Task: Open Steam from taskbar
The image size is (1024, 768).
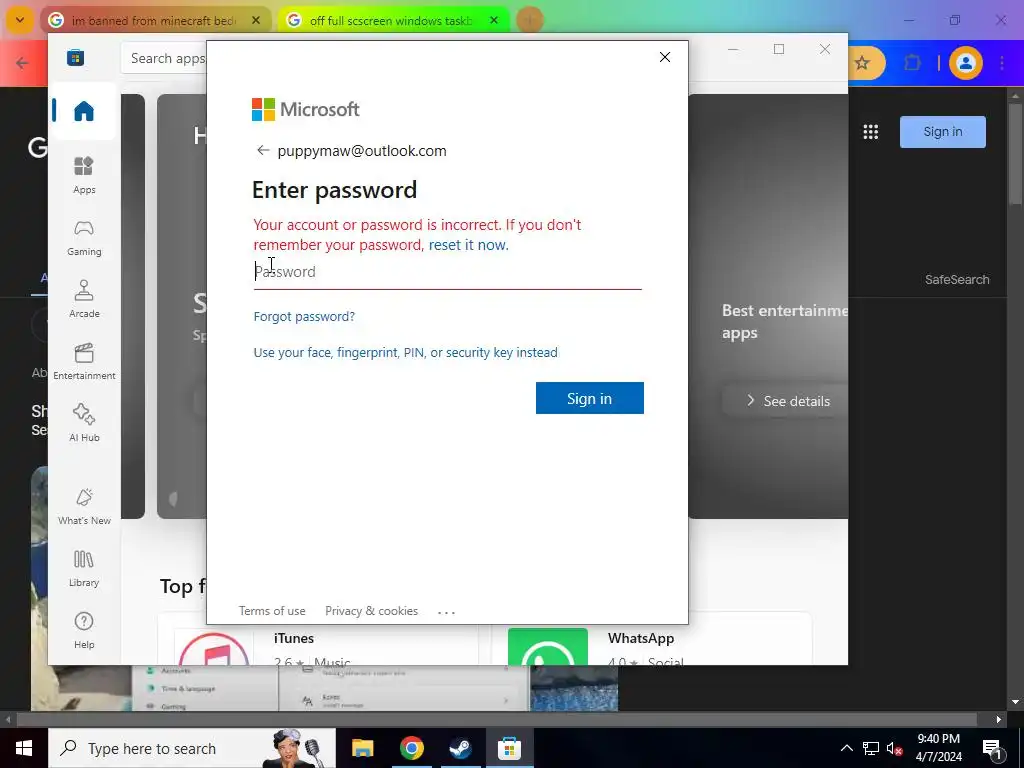Action: (x=460, y=748)
